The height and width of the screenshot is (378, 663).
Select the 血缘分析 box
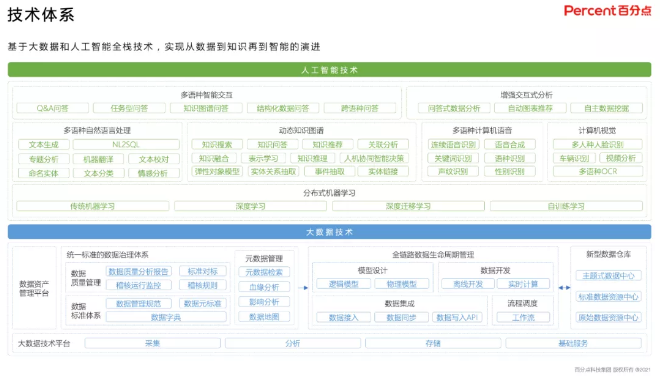[x=264, y=287]
